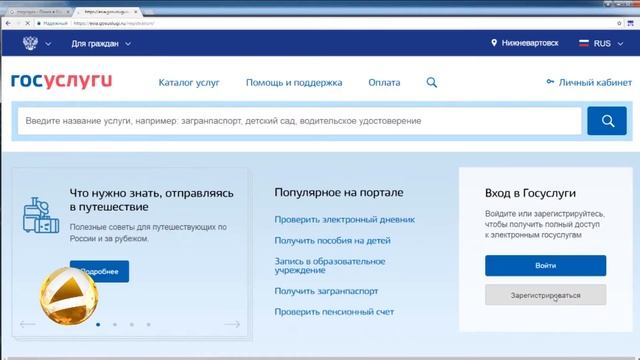This screenshot has height=360, width=640.
Task: Click the Russian coat of arms emblem icon
Action: point(30,43)
